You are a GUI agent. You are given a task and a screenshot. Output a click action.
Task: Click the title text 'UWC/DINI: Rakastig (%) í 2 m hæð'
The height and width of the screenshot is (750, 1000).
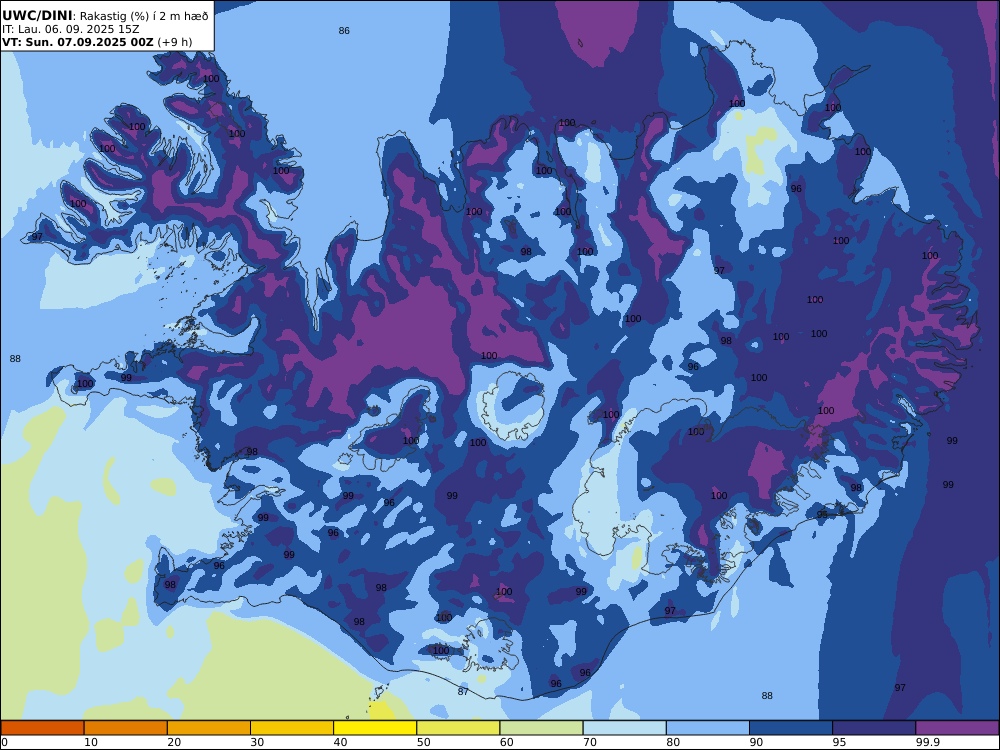click(x=105, y=16)
